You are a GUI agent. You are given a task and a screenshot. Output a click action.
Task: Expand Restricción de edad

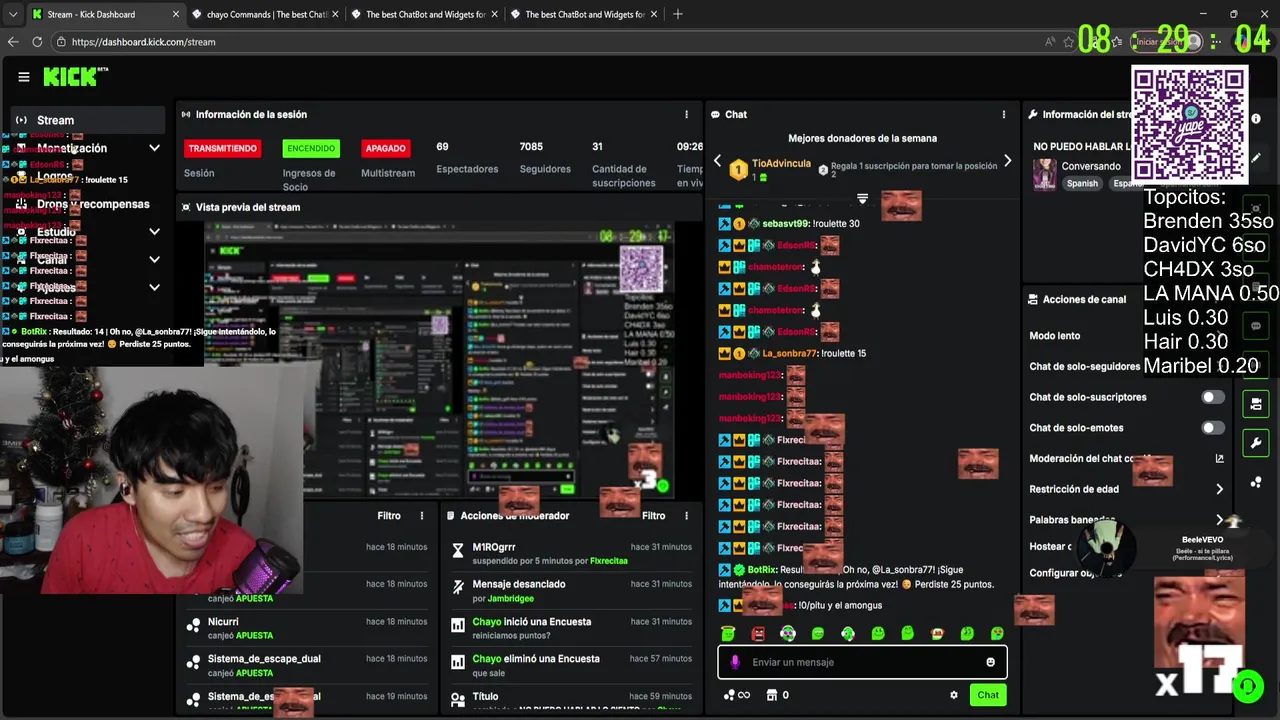1219,489
